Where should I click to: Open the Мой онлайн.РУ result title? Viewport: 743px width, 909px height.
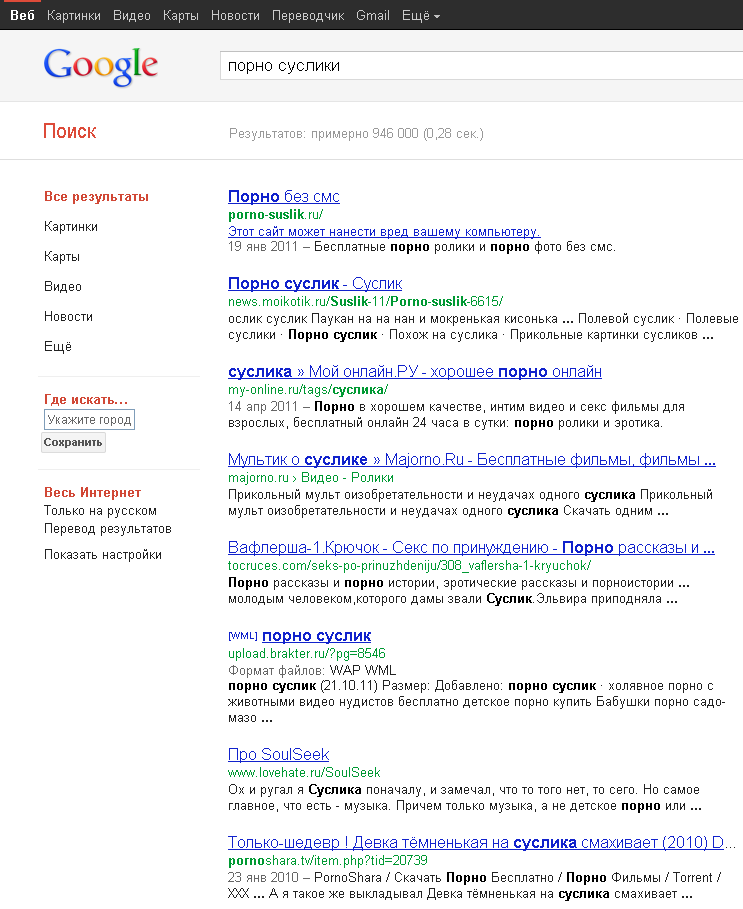(x=415, y=372)
